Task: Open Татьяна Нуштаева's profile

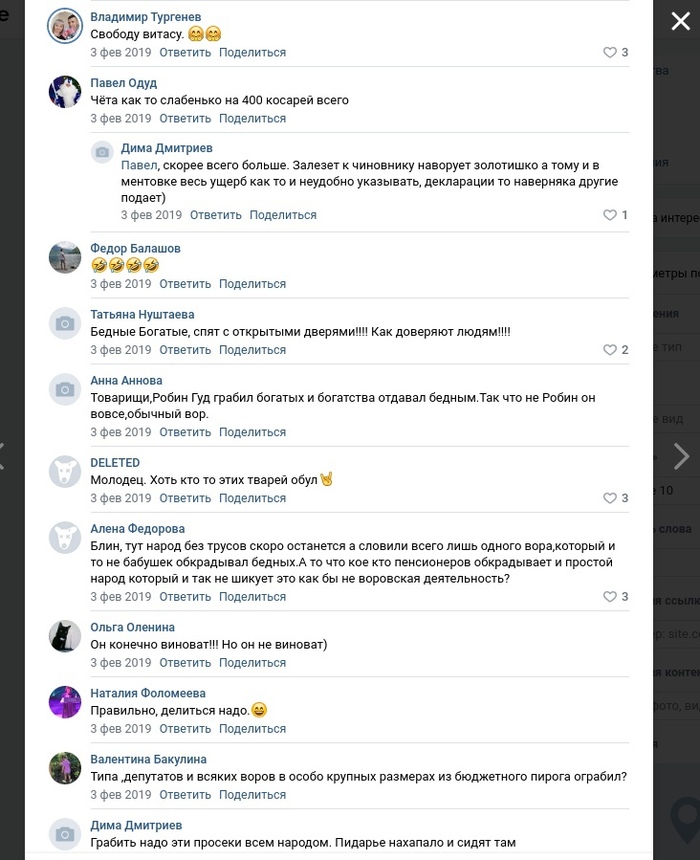Action: pos(142,315)
